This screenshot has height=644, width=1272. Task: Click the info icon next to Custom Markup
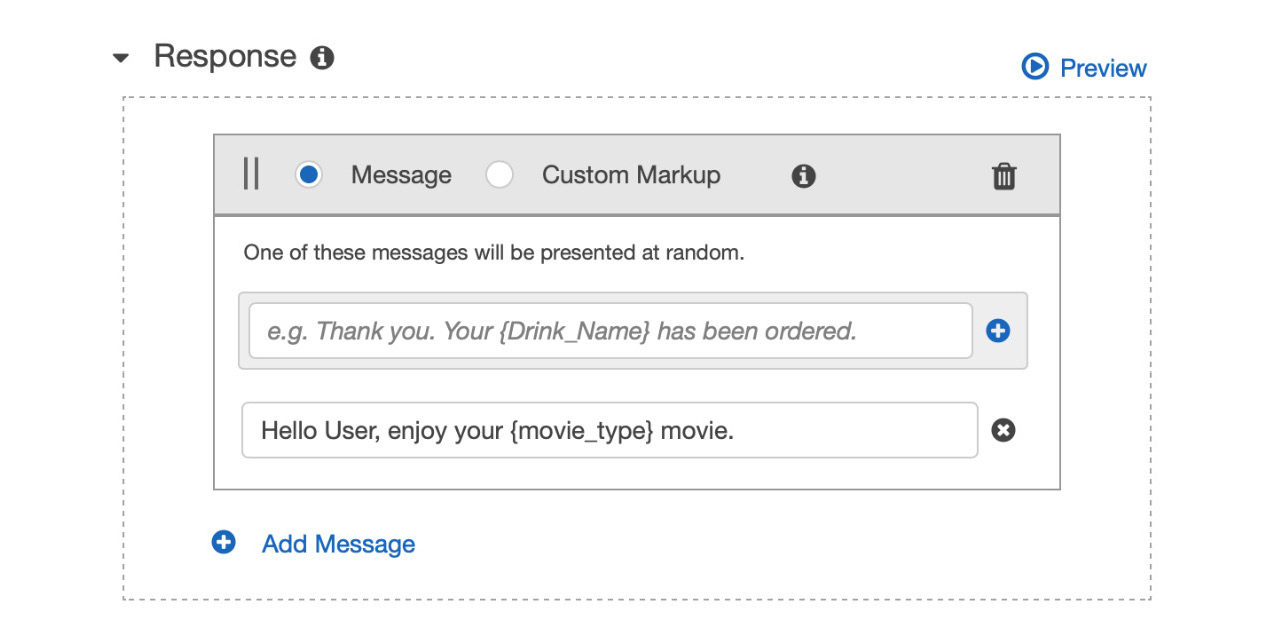(x=803, y=176)
